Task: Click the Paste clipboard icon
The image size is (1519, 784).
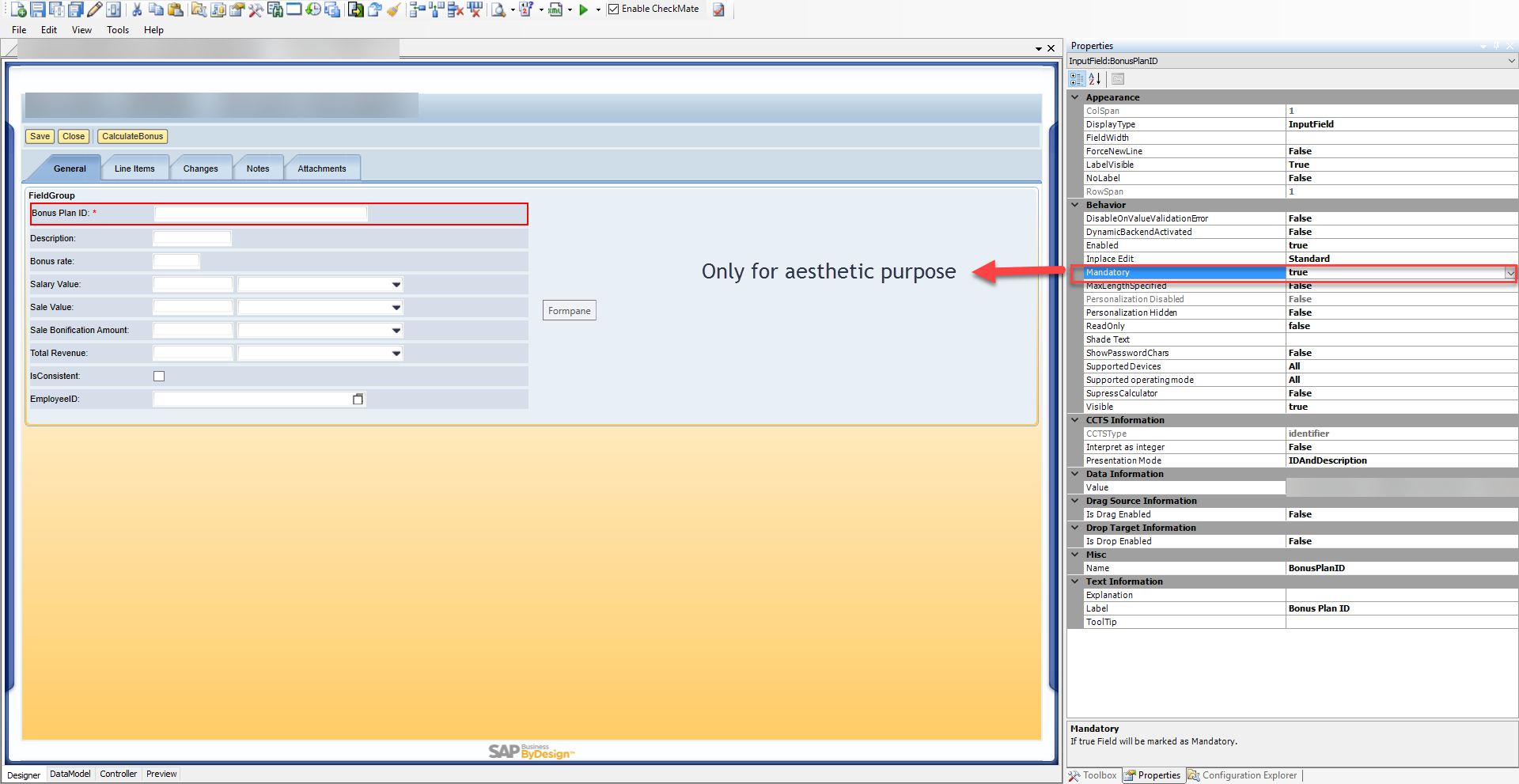Action: [x=175, y=9]
